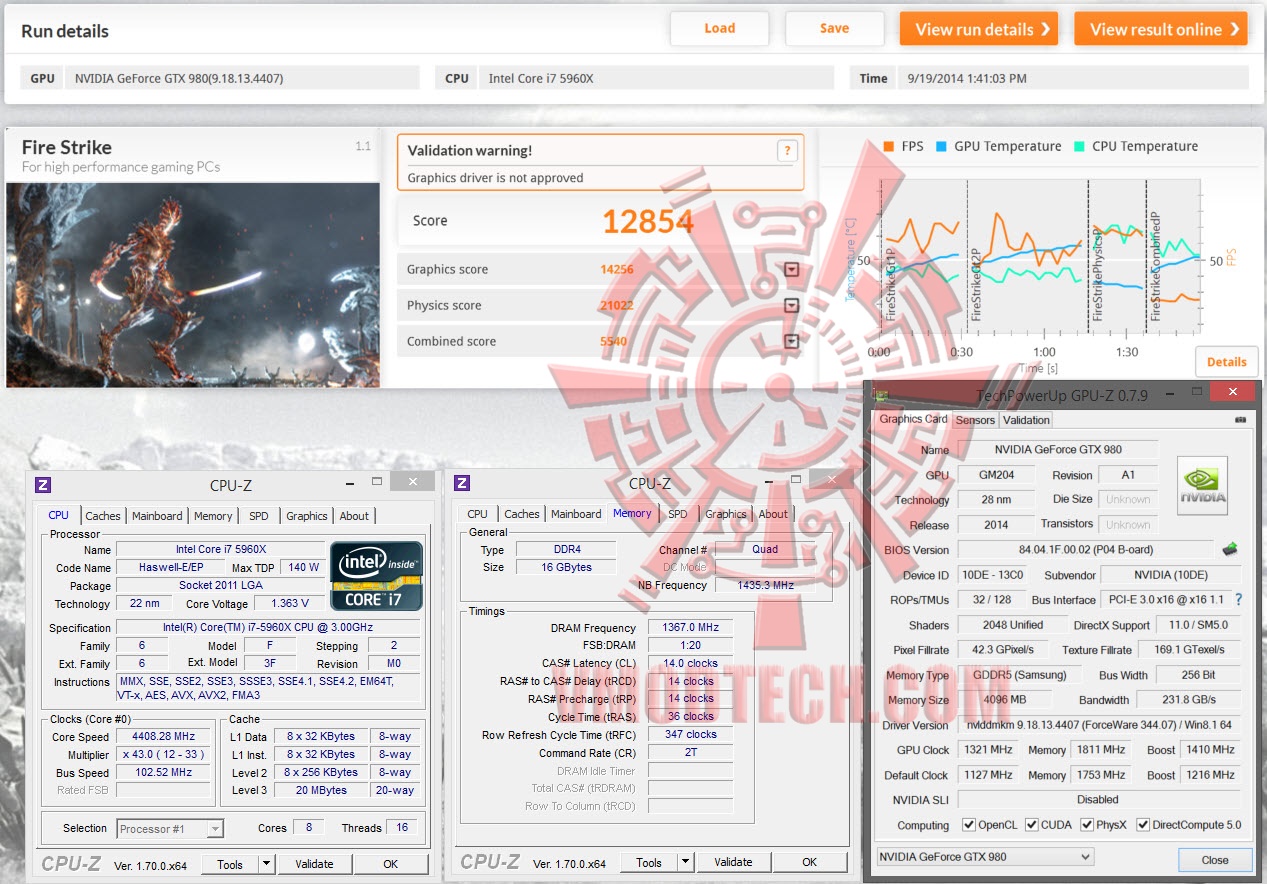Expand the Physics score details
1267x884 pixels.
tap(792, 306)
